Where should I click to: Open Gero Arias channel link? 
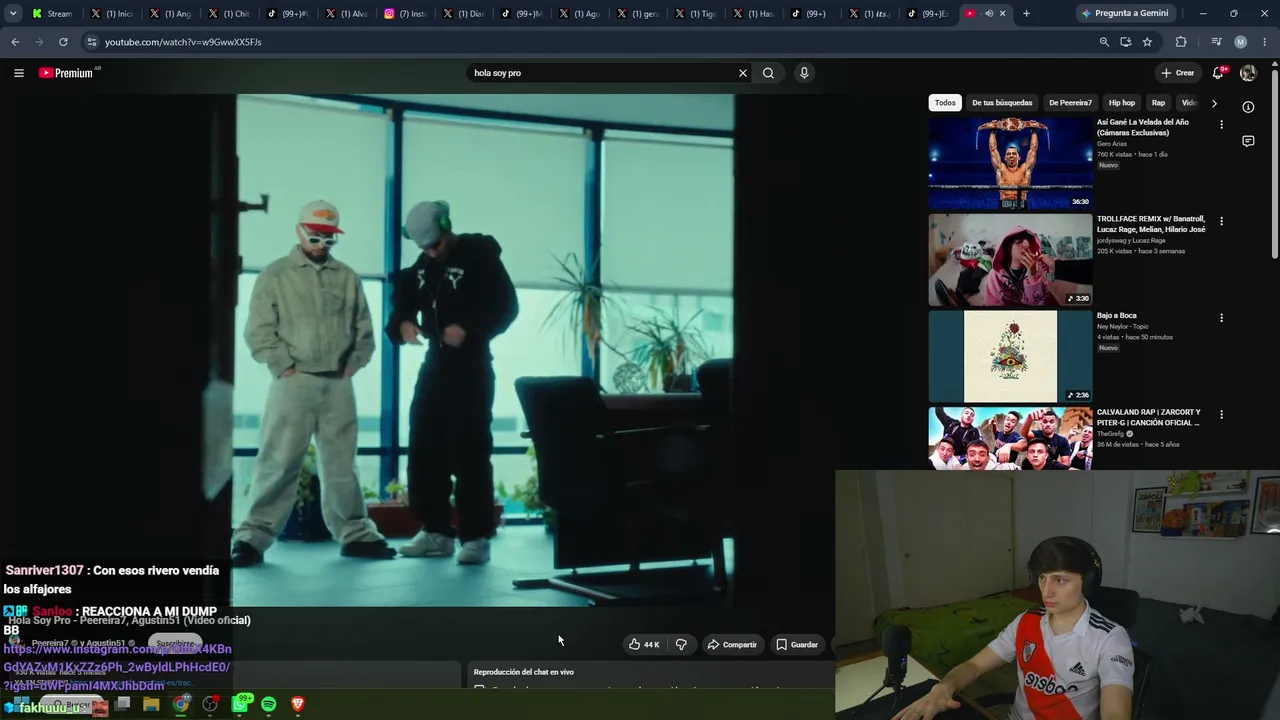[1112, 144]
